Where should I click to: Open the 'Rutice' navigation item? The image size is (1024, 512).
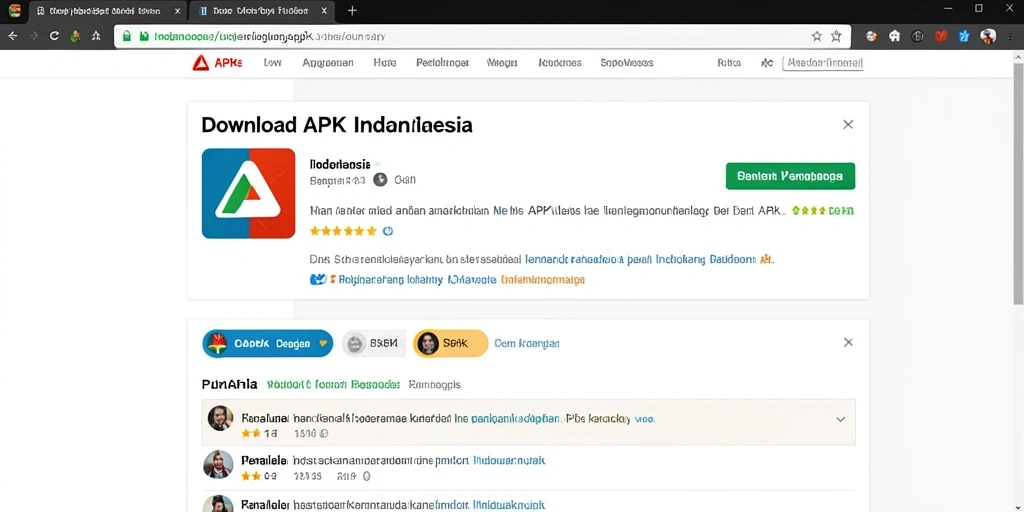click(x=729, y=63)
